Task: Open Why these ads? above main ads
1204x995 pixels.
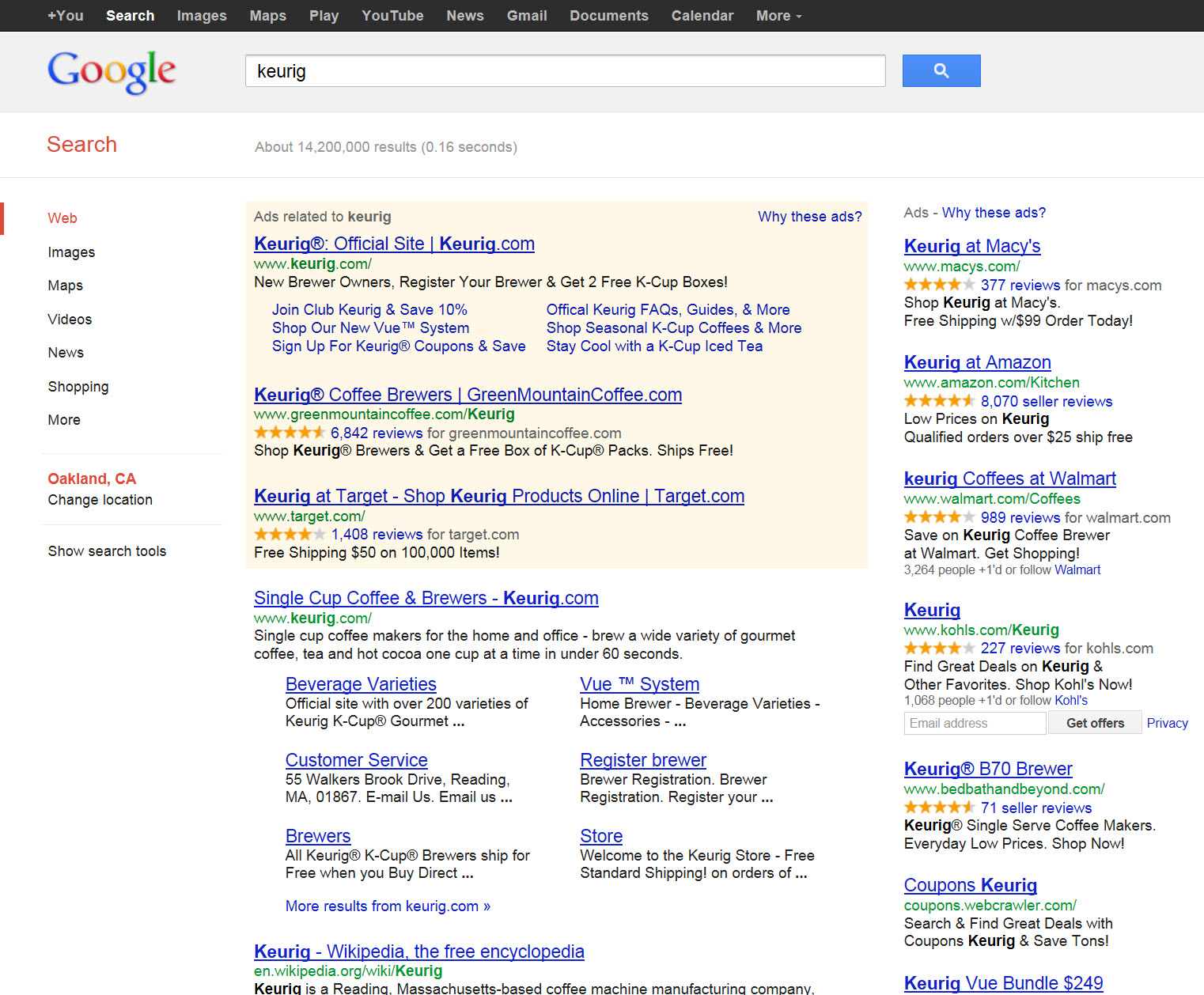Action: click(810, 217)
